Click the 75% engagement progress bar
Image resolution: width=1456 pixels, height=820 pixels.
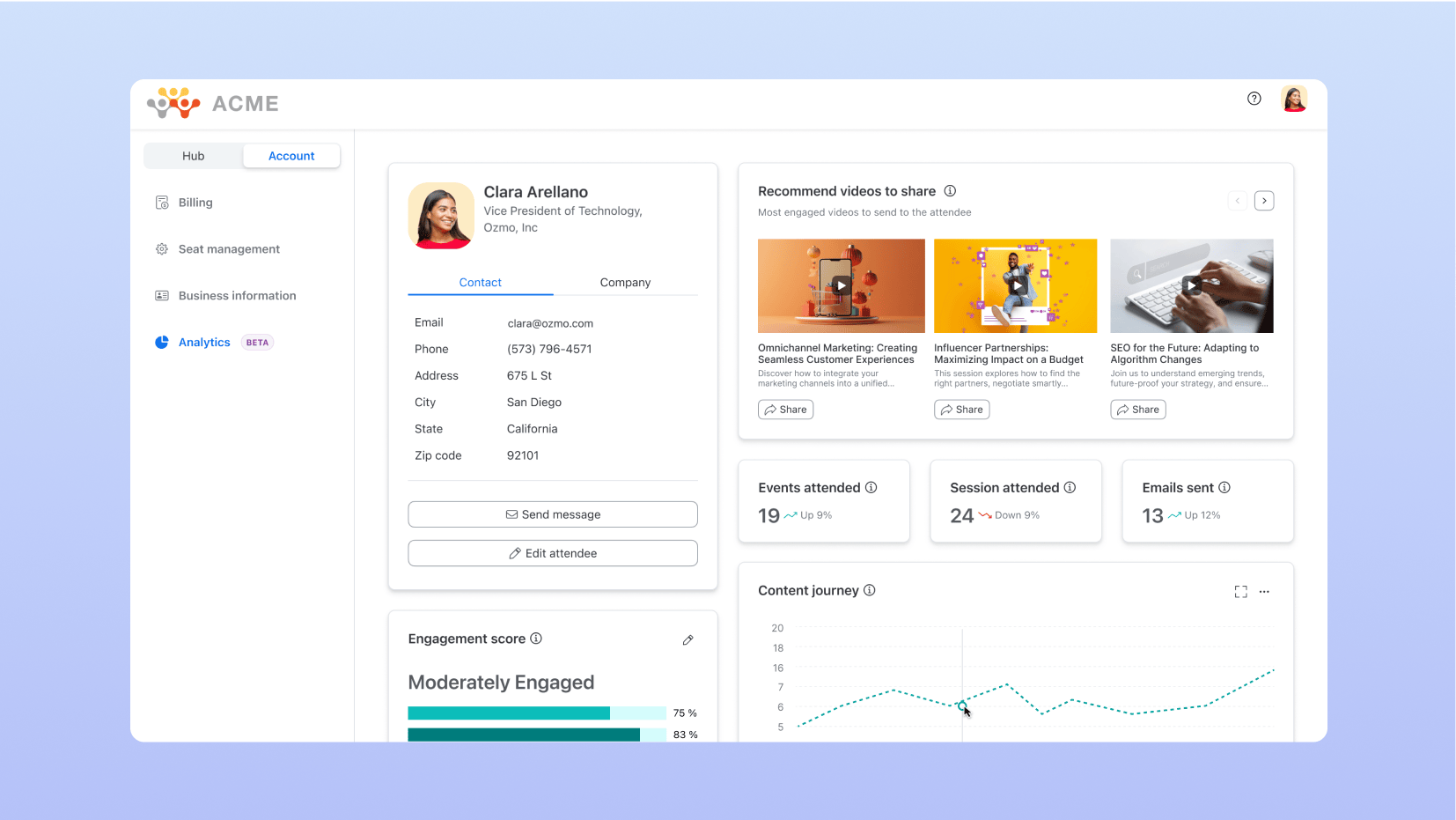point(536,713)
